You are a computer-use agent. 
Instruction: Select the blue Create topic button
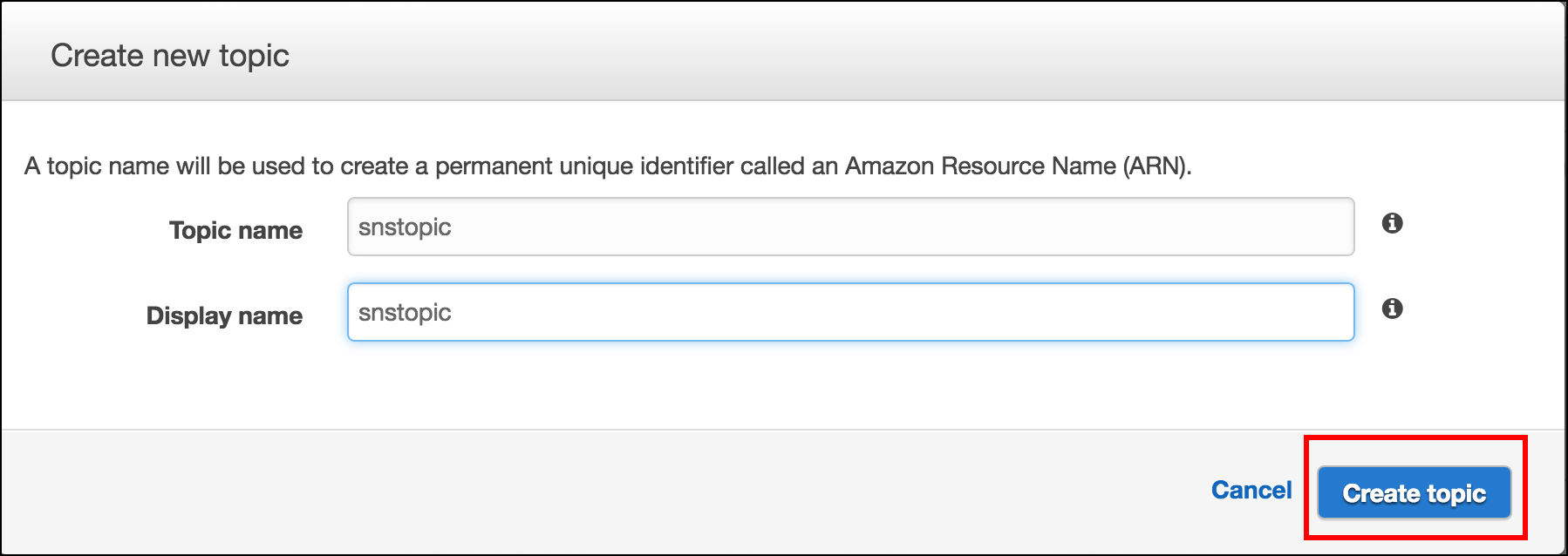1414,493
